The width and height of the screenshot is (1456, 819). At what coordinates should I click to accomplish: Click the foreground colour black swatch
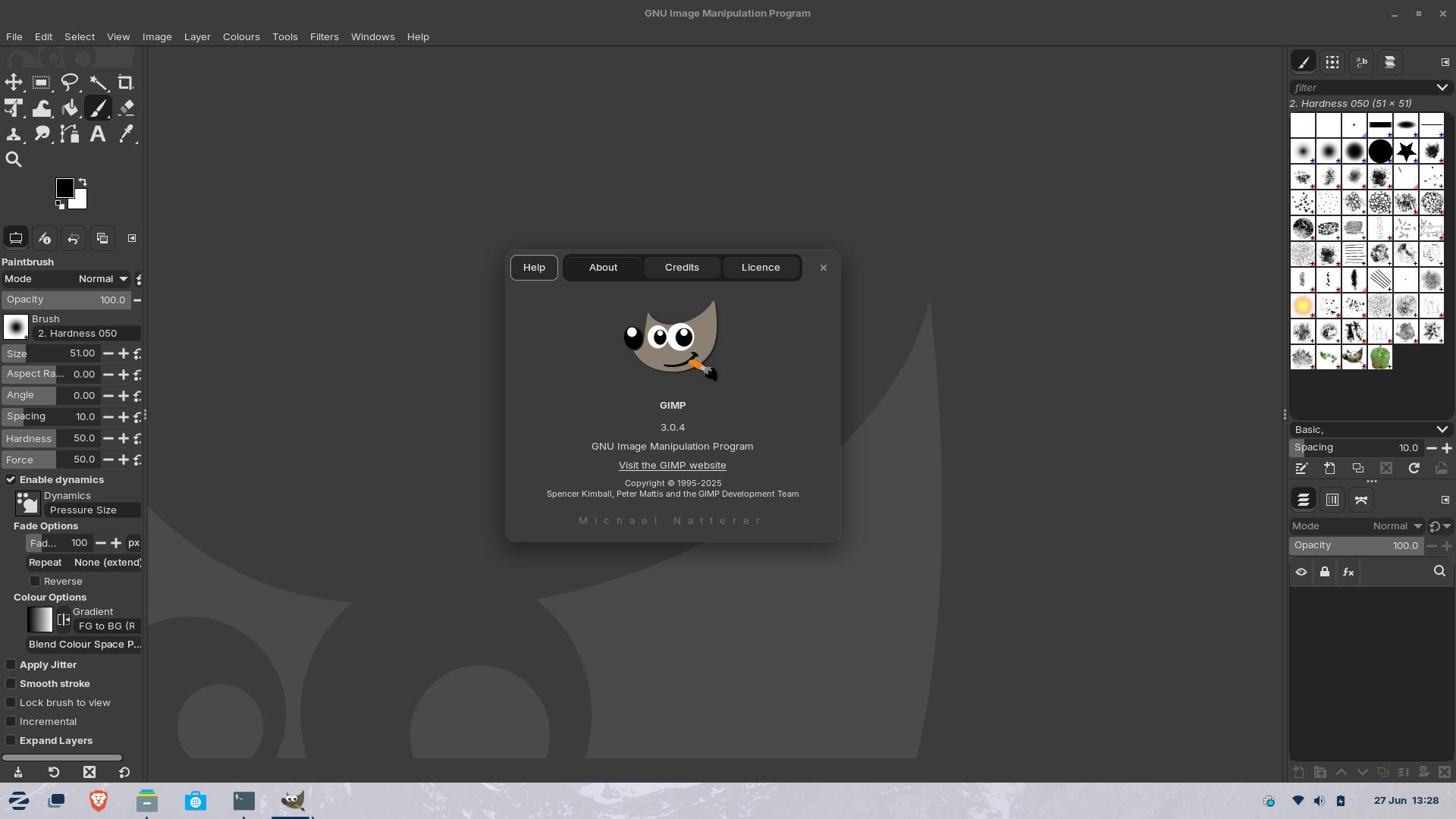[x=64, y=187]
